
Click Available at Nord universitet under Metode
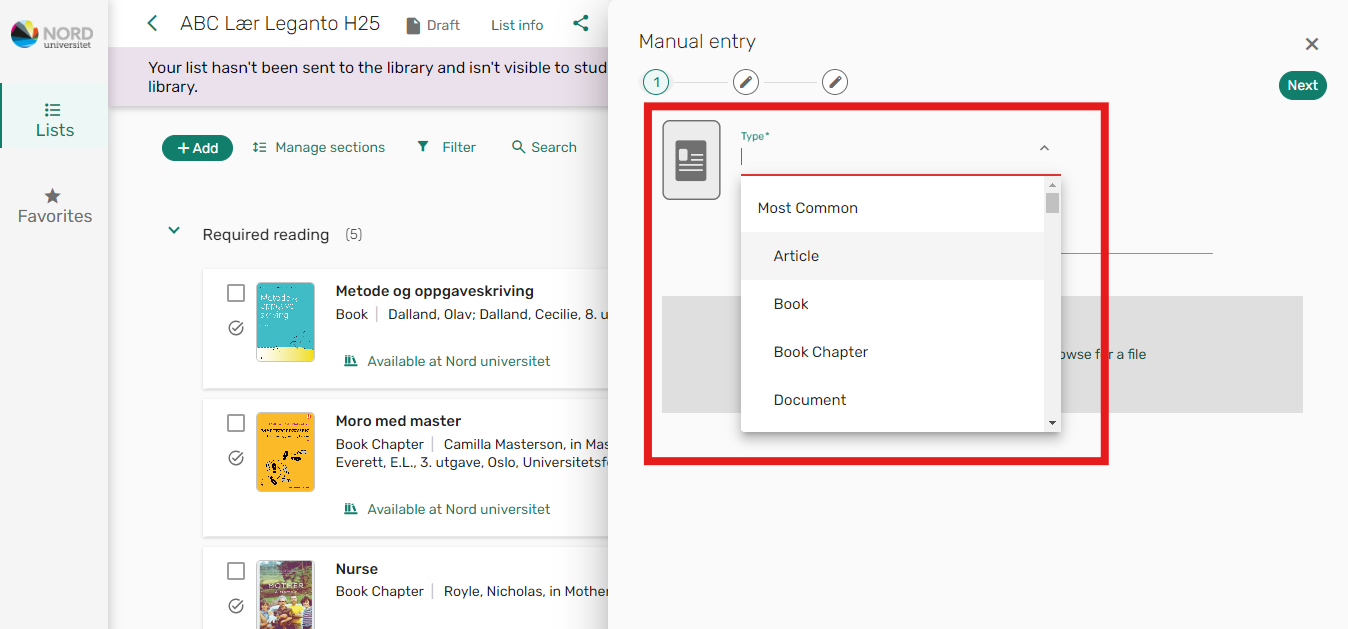(x=459, y=361)
